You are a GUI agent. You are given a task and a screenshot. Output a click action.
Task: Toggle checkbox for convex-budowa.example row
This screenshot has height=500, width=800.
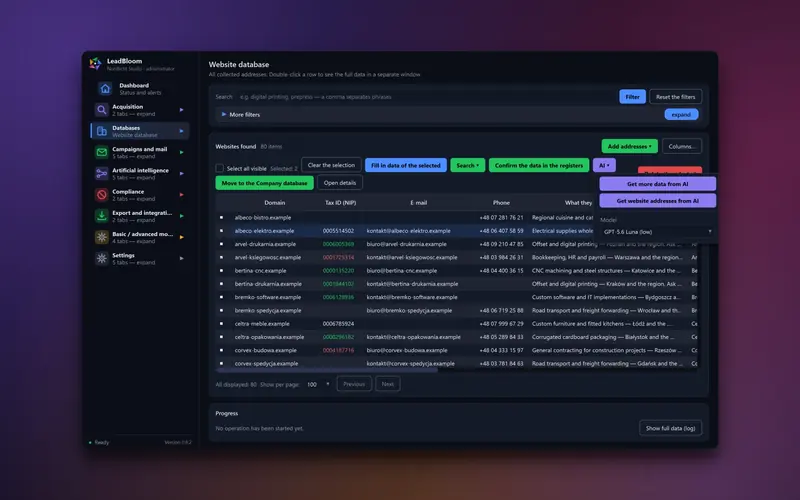point(221,350)
